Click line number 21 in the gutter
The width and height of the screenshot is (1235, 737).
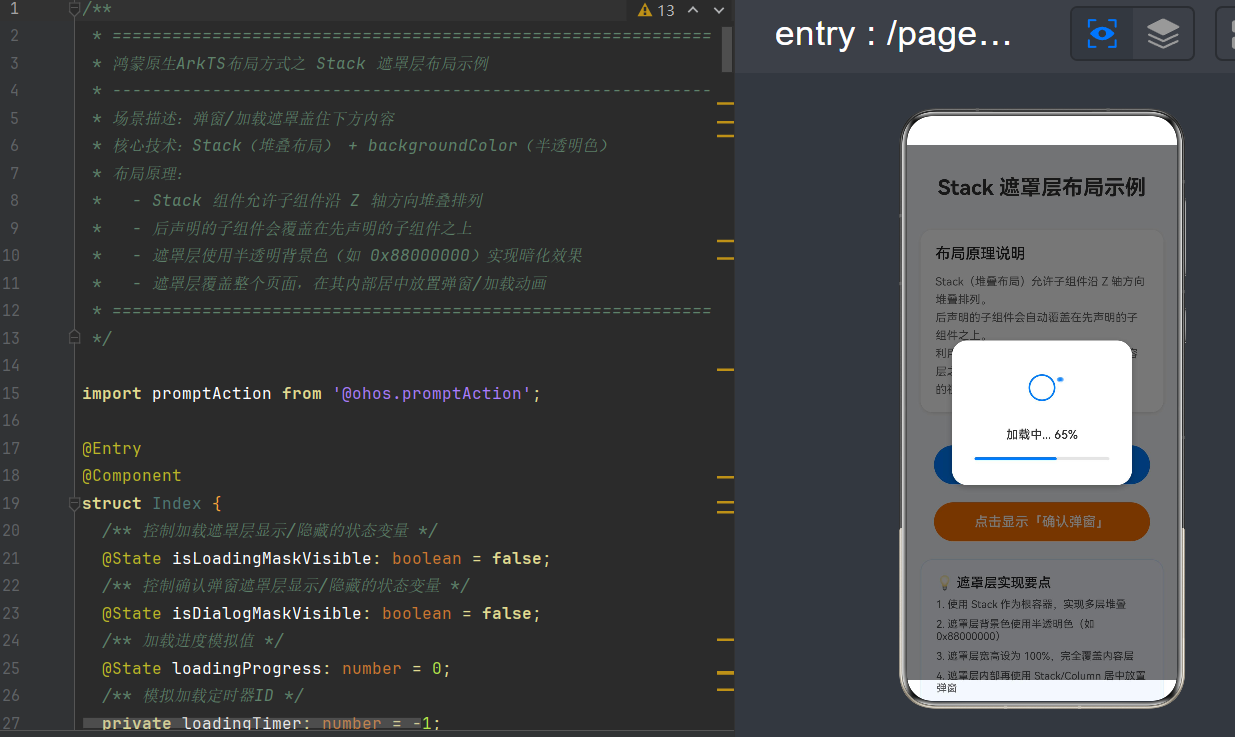[x=11, y=558]
